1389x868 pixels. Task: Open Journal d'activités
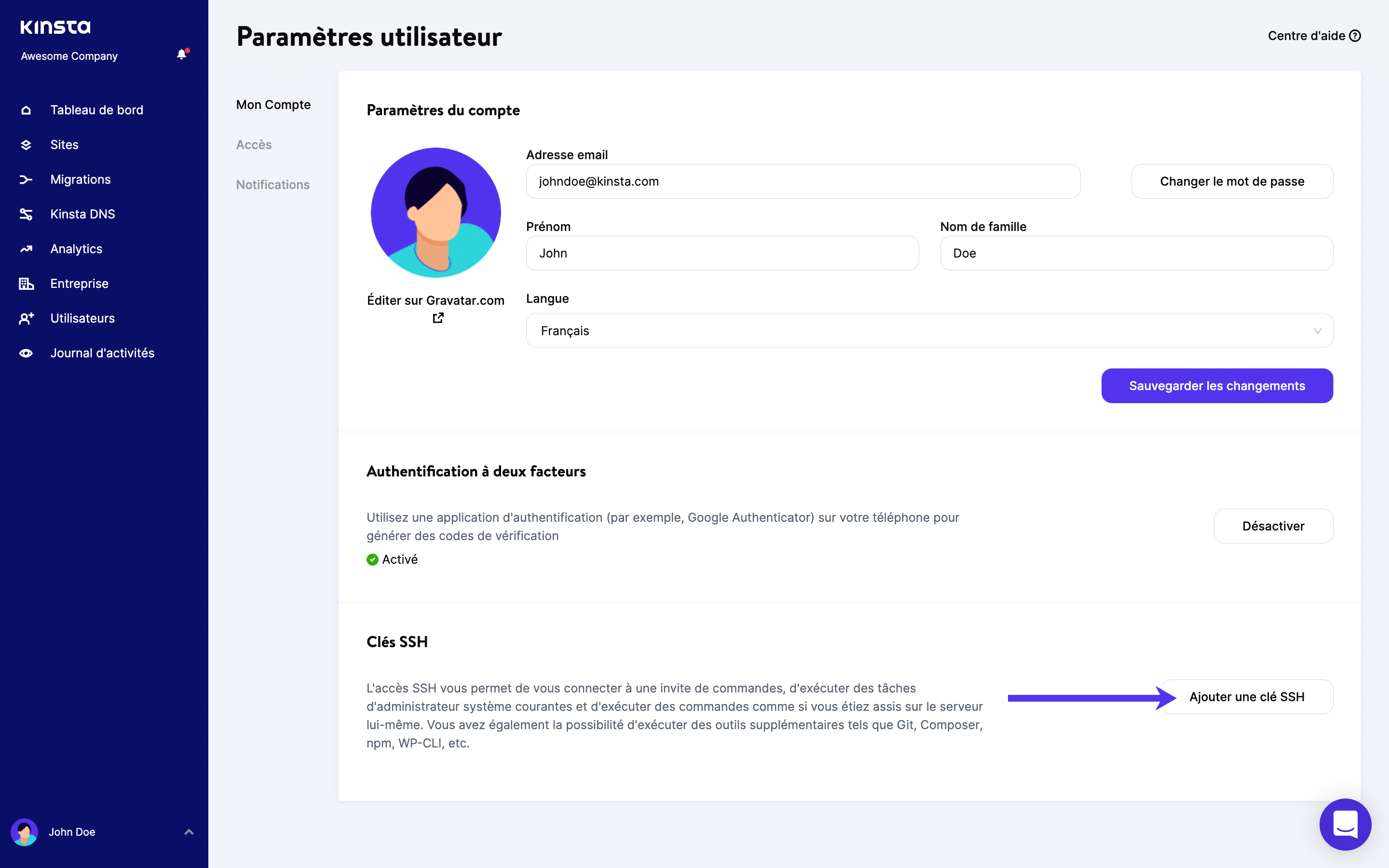[102, 353]
